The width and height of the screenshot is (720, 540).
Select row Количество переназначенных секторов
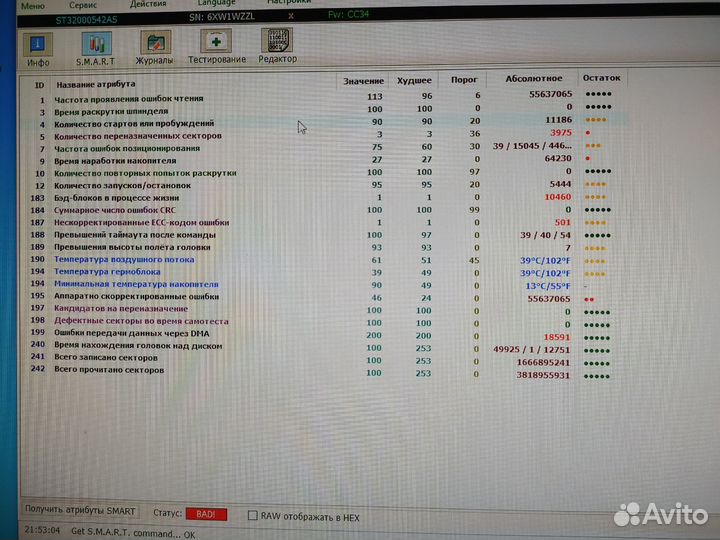(324, 135)
